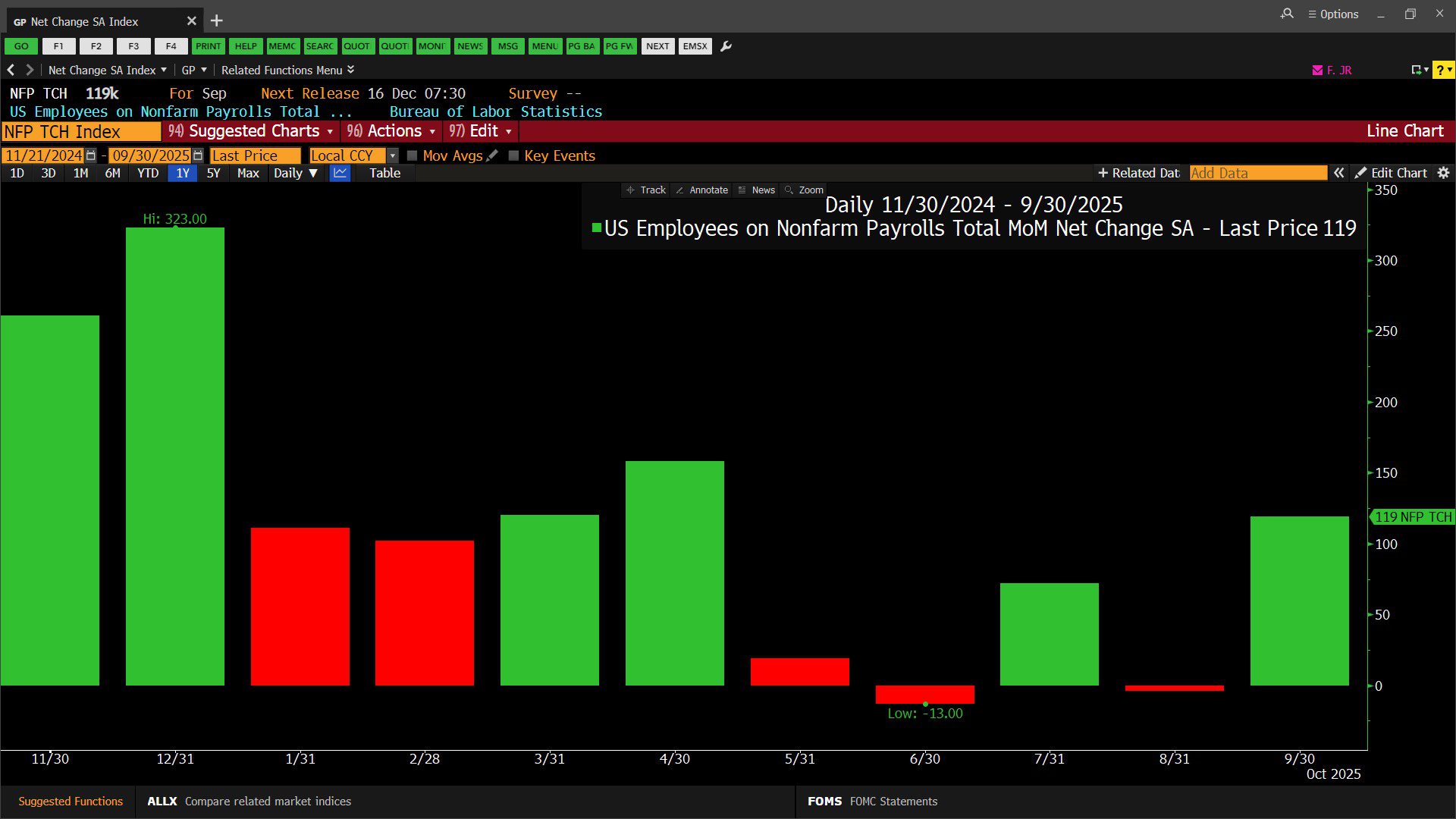
Task: Enable the Mov Avgs checkbox
Action: click(413, 155)
